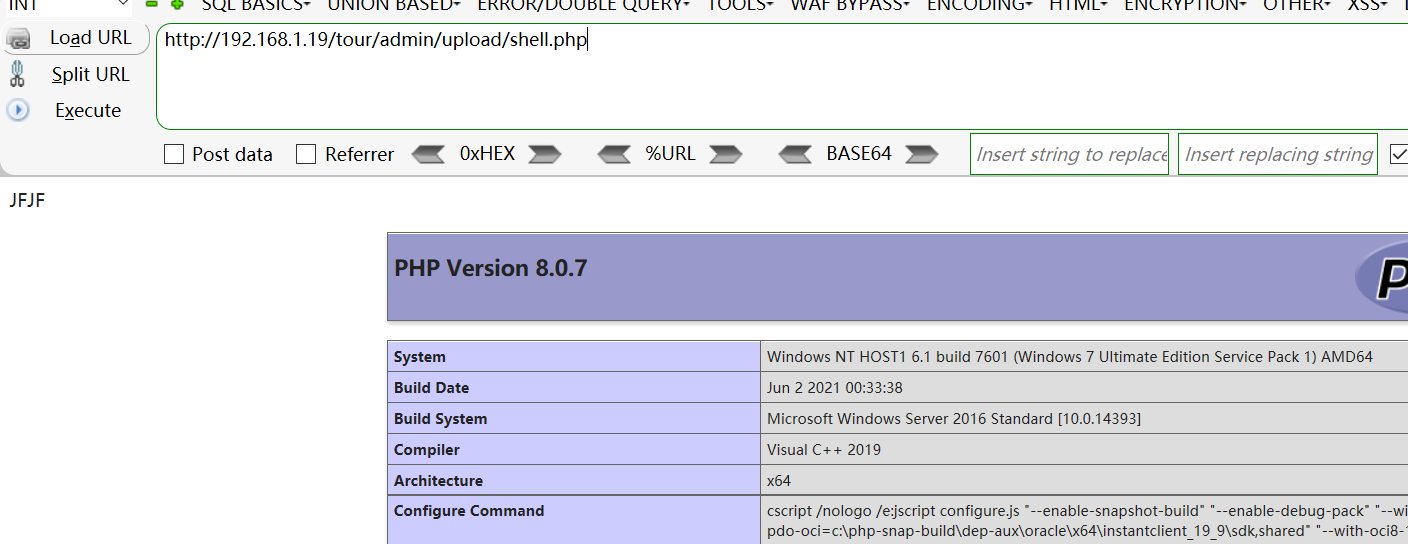Click the JFJF page output text

tap(27, 201)
